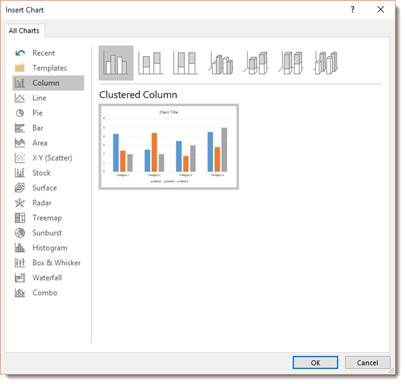Viewport: 405px width, 384px height.
Task: Open the All Charts tab
Action: coord(24,31)
